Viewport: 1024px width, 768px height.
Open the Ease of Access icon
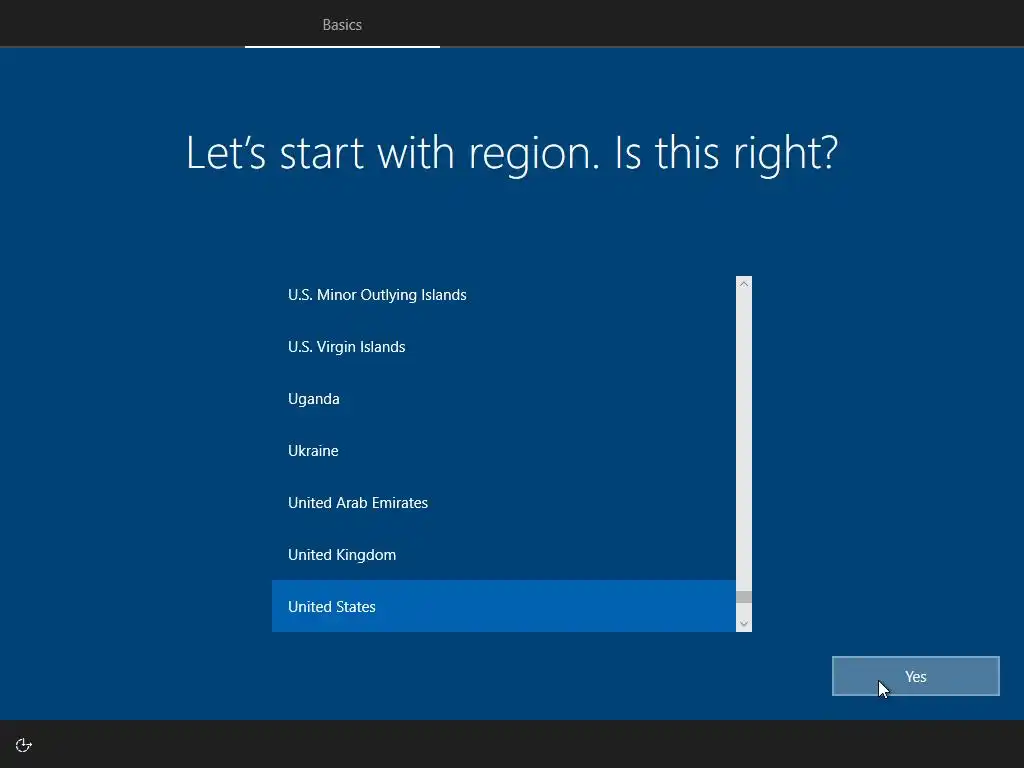[x=24, y=745]
